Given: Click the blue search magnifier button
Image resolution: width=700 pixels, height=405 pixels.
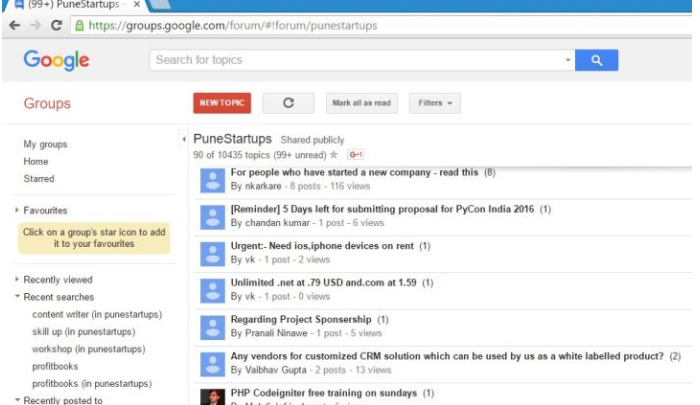Looking at the screenshot, I should 596,60.
